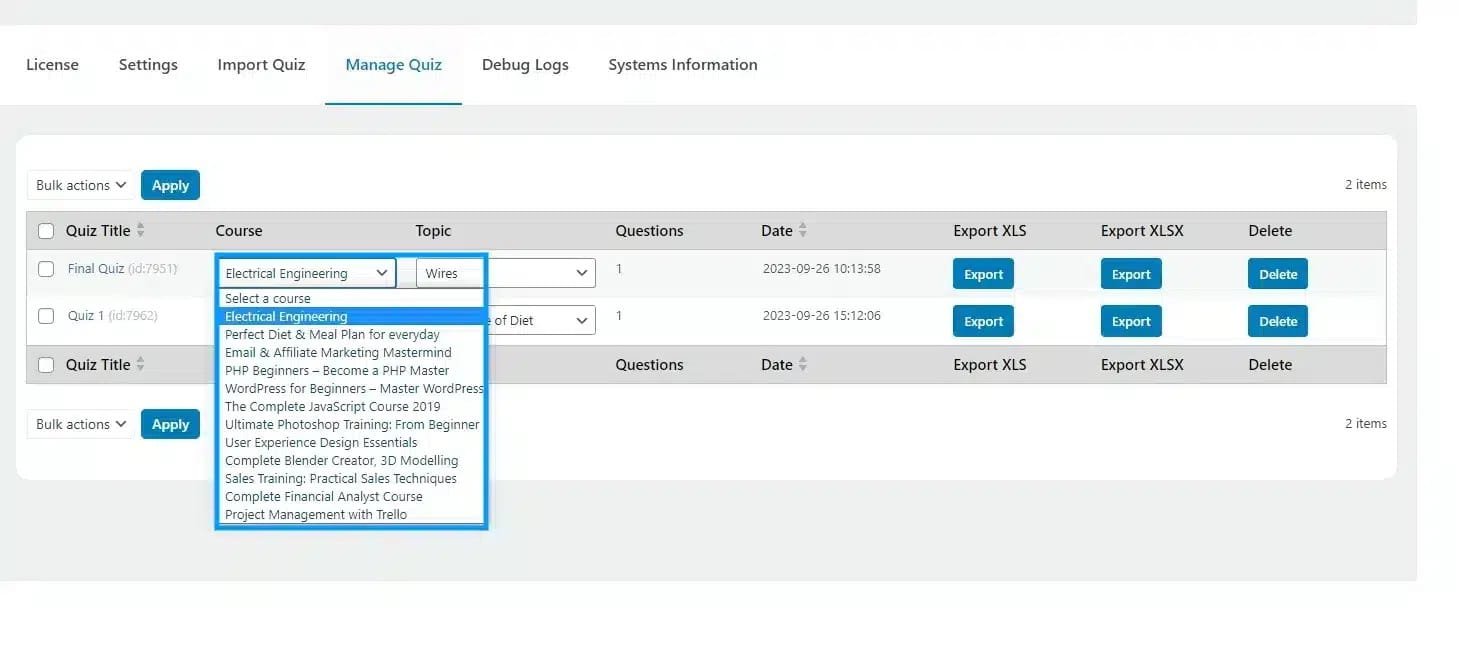Open the Import Quiz tab
1459x648 pixels.
coord(261,65)
